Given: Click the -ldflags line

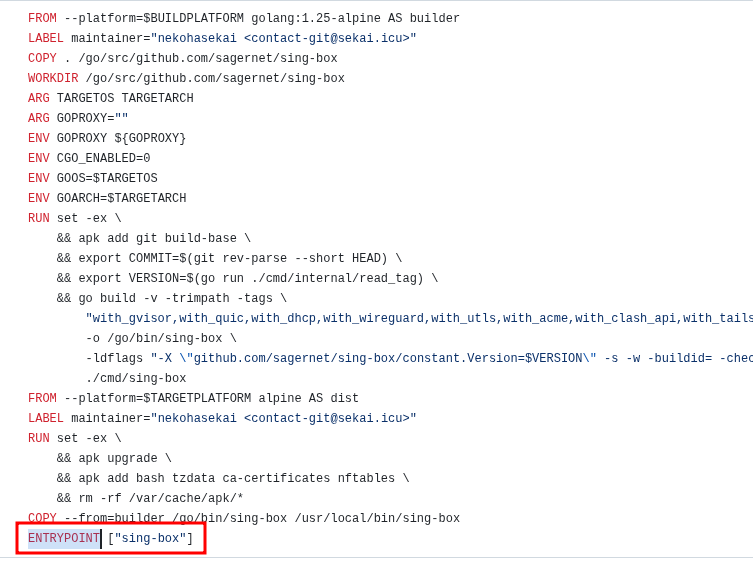Looking at the screenshot, I should (x=400, y=359).
